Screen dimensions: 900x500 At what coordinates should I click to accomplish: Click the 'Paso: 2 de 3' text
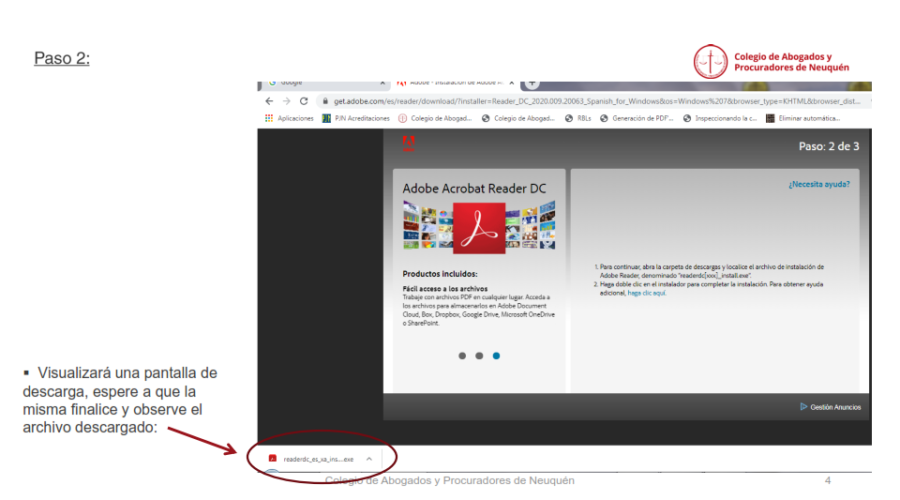point(829,146)
